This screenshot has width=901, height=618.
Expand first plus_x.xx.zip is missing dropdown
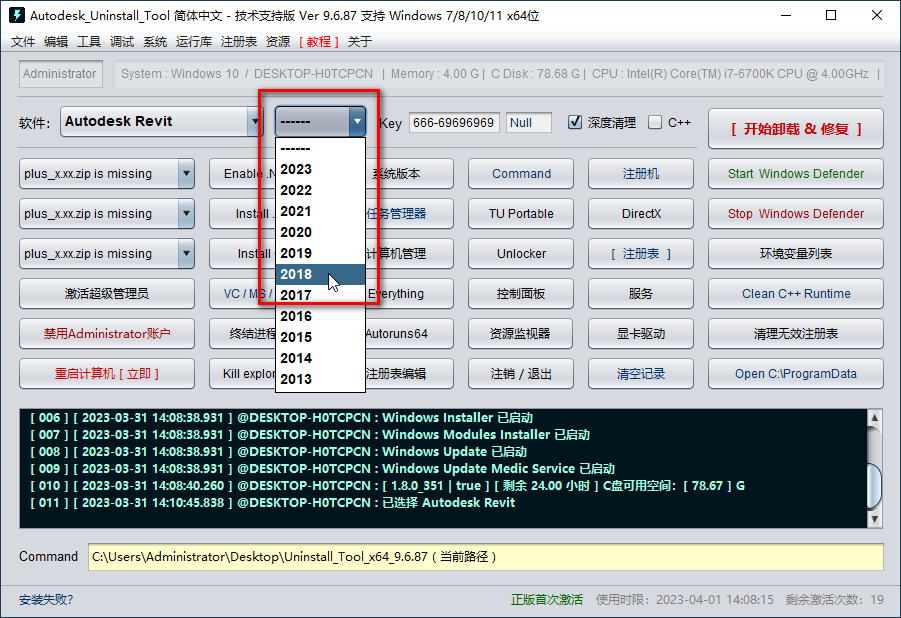point(186,174)
